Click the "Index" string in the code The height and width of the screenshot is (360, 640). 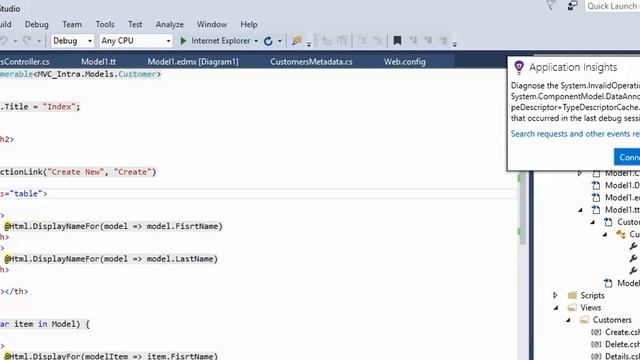tap(59, 107)
